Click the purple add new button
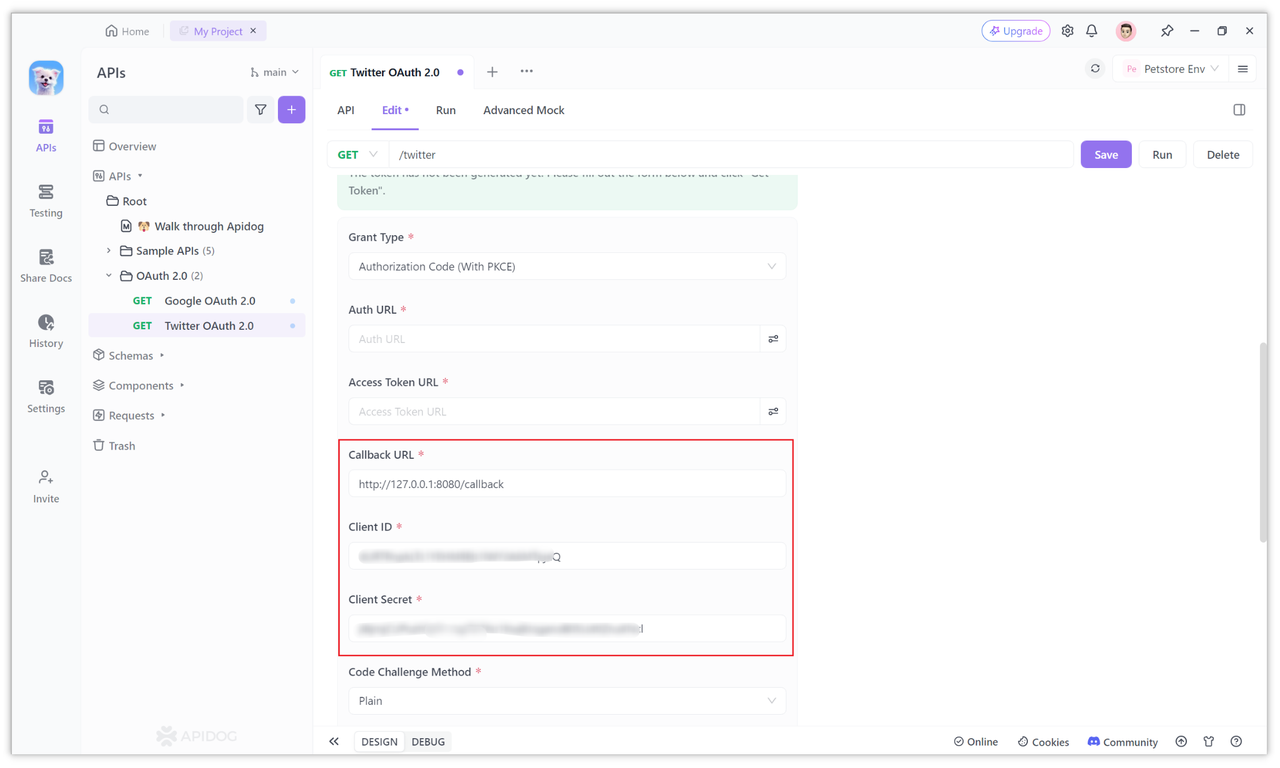This screenshot has width=1280, height=768. (292, 110)
